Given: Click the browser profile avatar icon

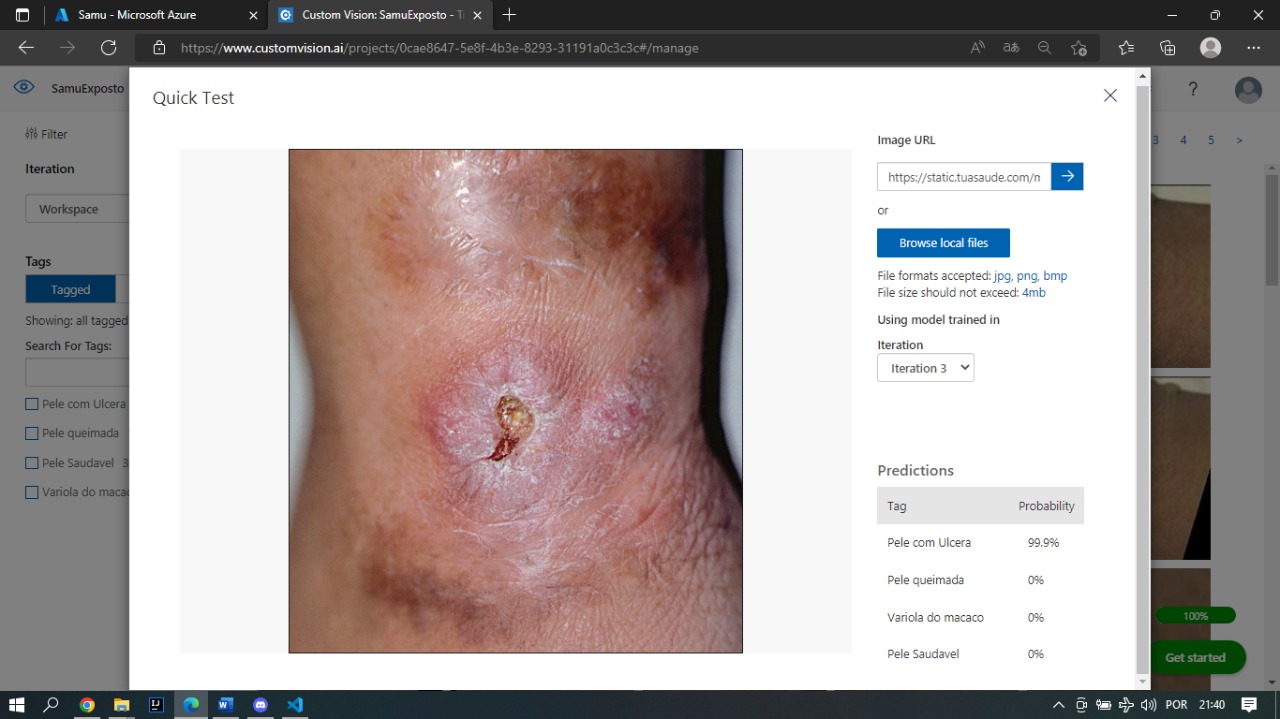Looking at the screenshot, I should [x=1210, y=48].
